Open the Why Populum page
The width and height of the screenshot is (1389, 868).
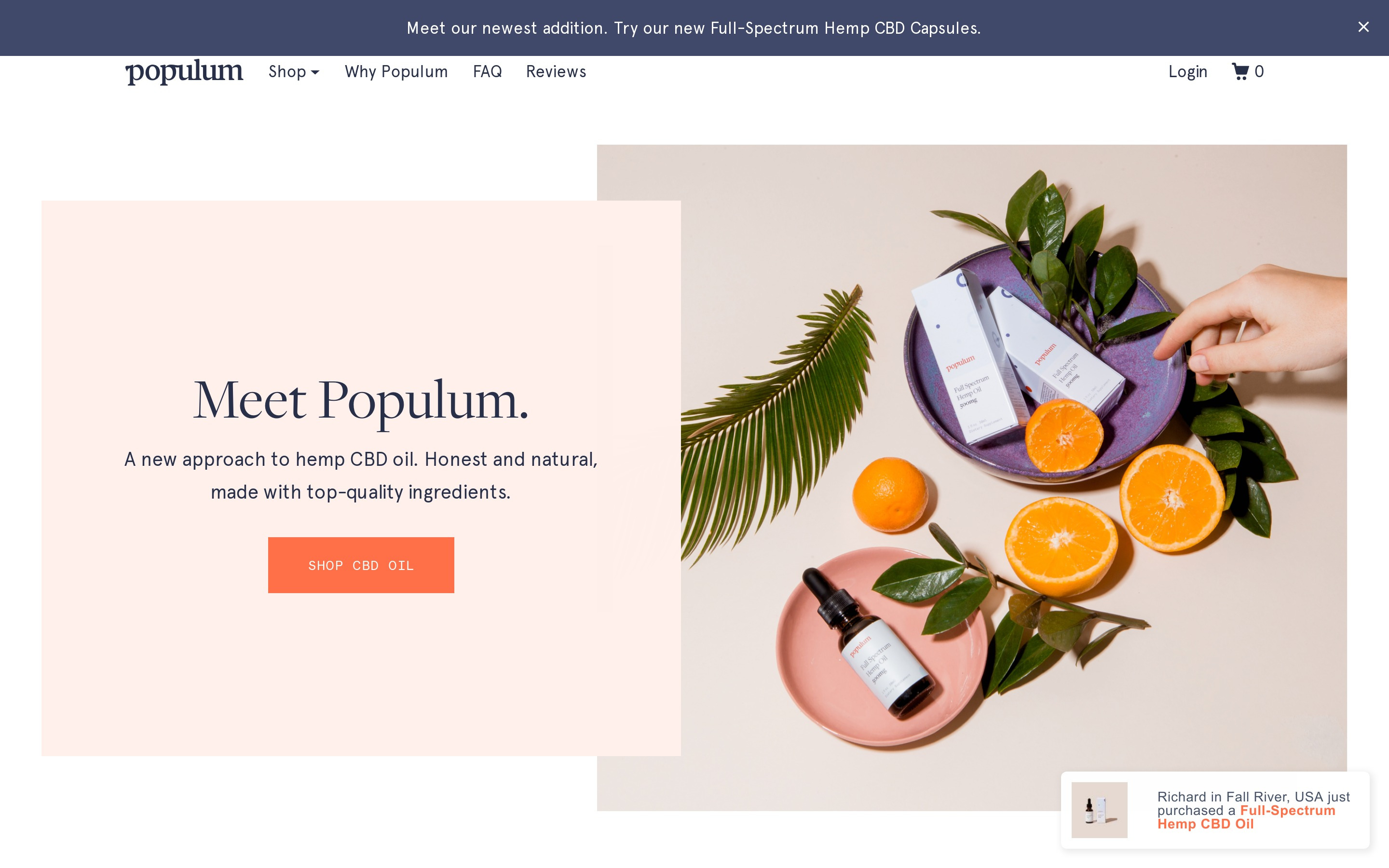[396, 72]
